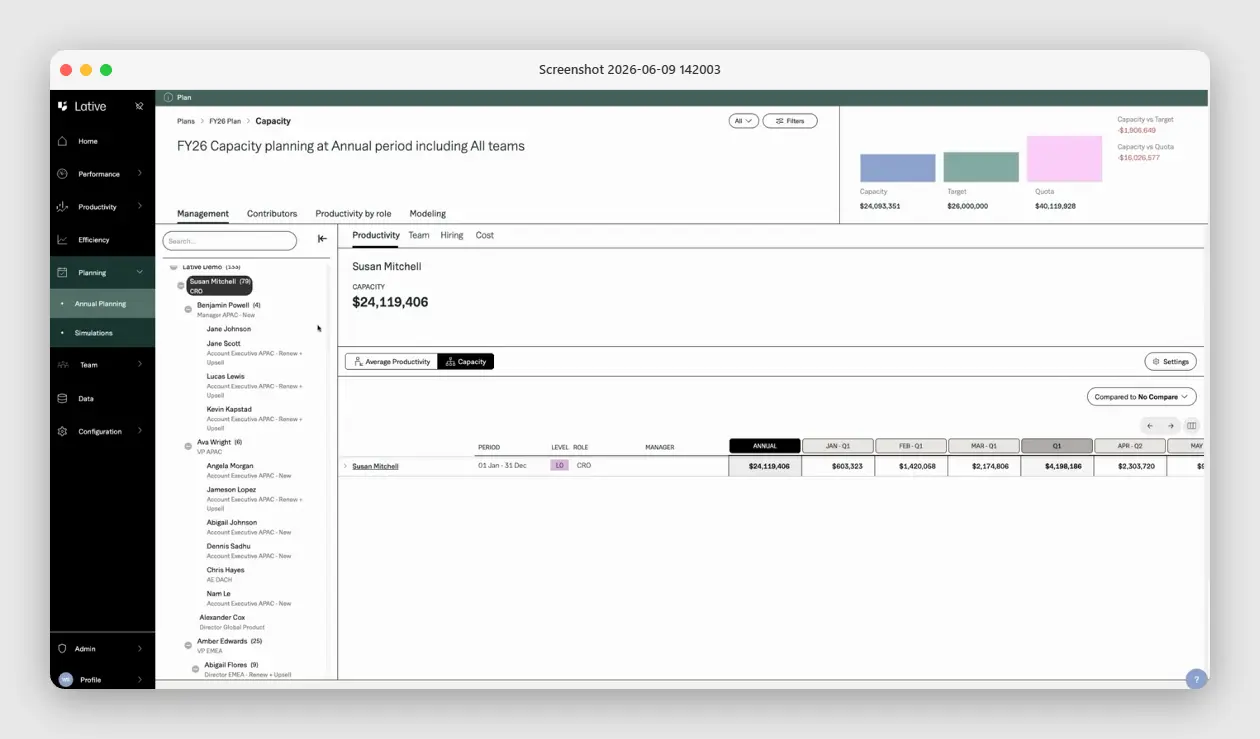Click the Lative logo icon

pos(63,106)
